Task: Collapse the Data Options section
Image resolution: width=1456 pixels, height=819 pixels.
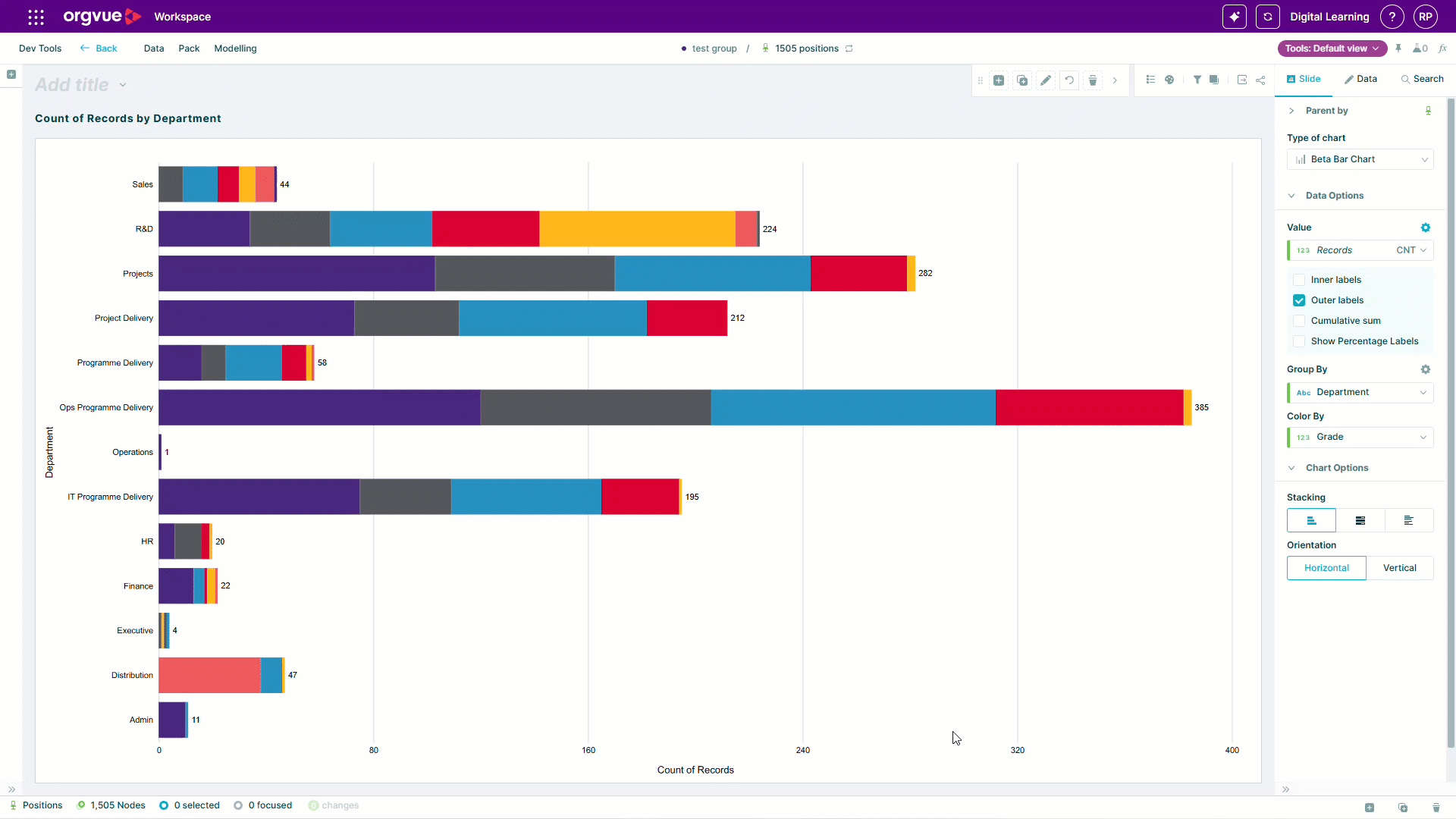Action: pos(1291,196)
